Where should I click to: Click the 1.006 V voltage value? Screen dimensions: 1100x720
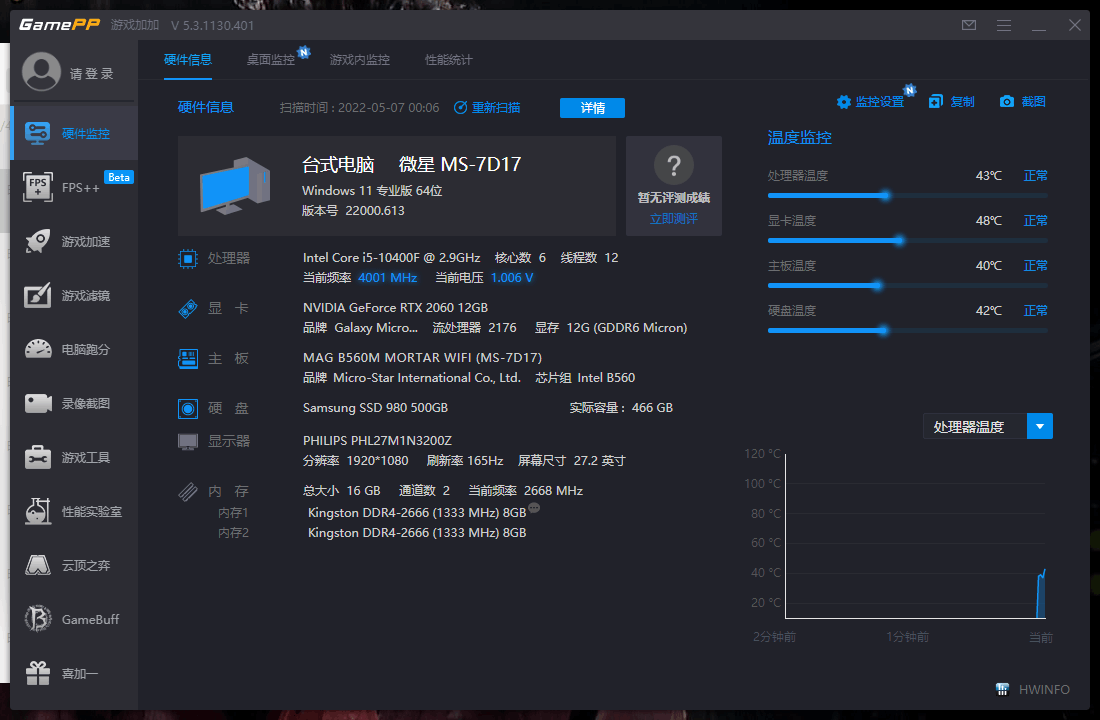pyautogui.click(x=512, y=278)
